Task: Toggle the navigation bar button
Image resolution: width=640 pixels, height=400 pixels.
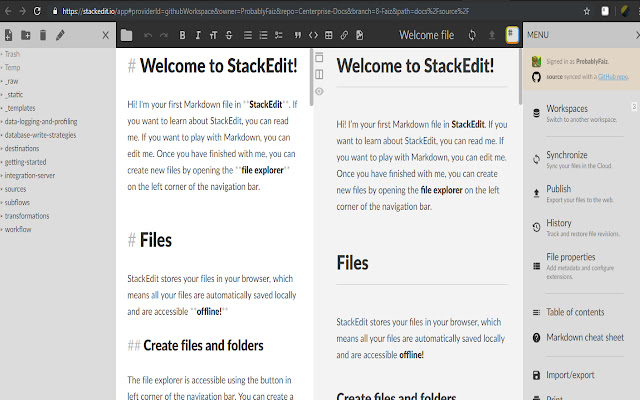Action: (319, 58)
